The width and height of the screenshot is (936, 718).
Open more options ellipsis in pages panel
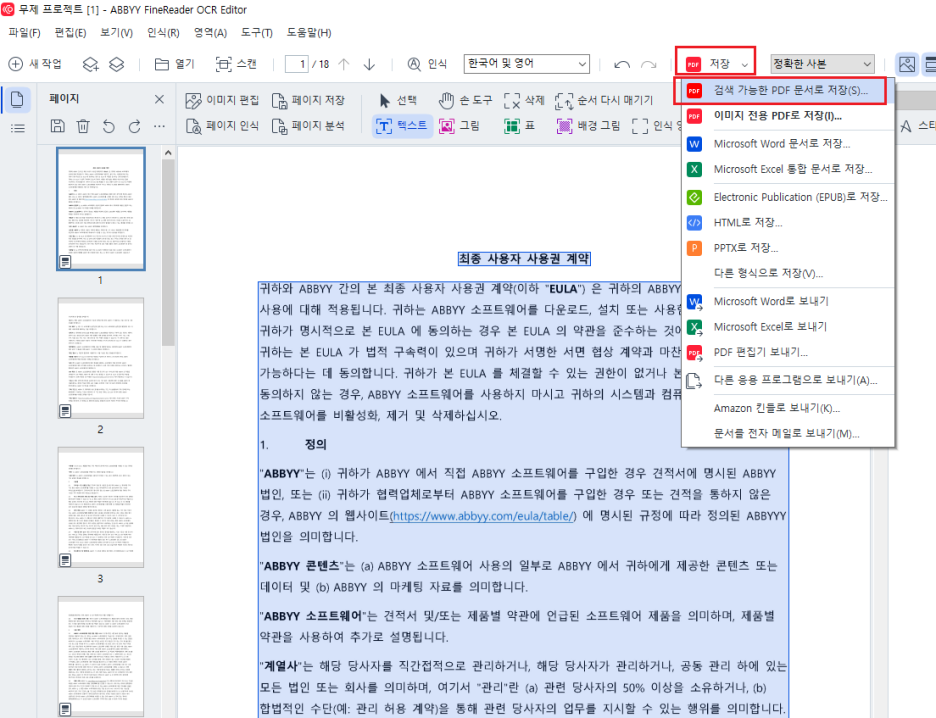[x=159, y=126]
